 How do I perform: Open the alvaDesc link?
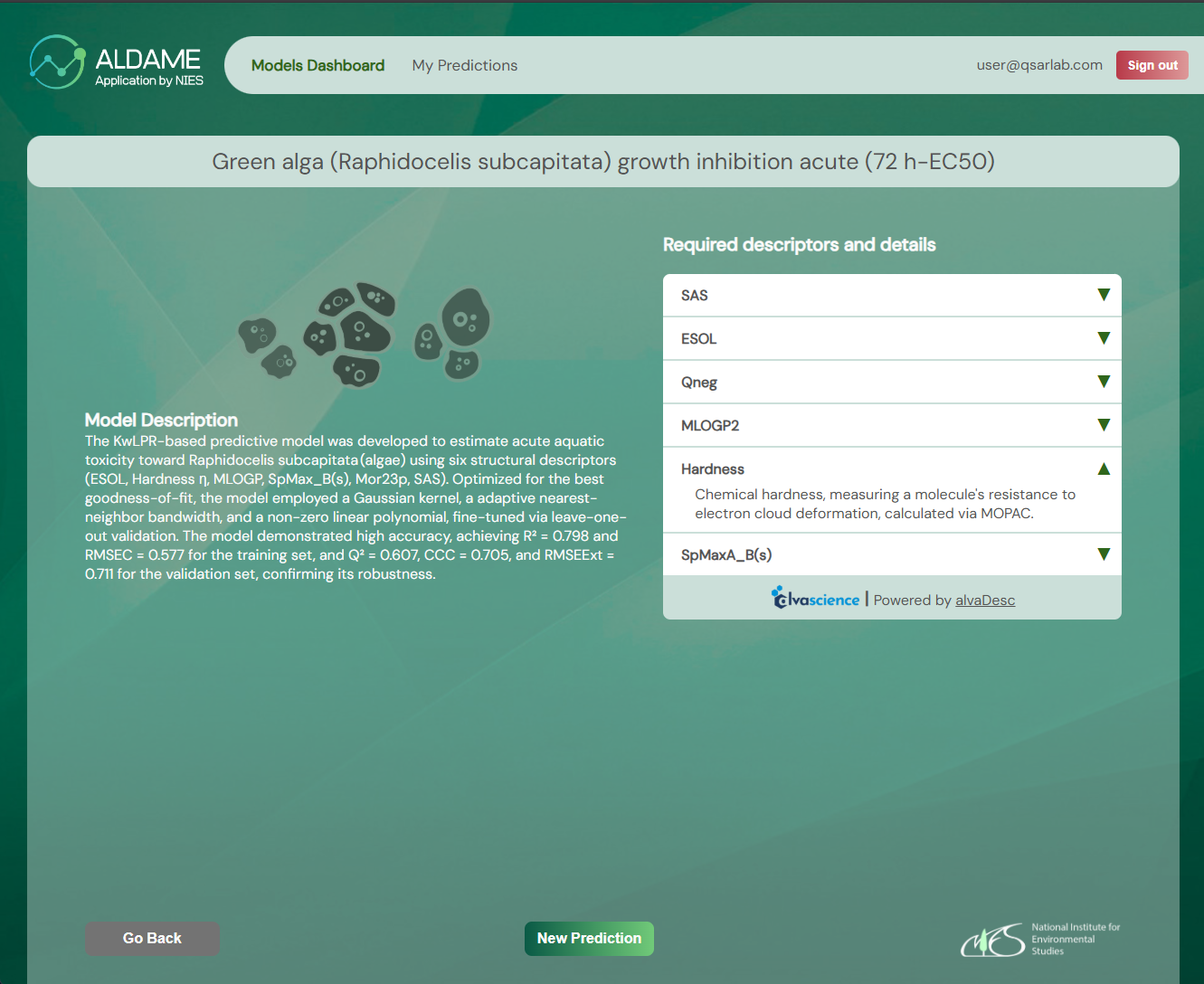click(985, 601)
